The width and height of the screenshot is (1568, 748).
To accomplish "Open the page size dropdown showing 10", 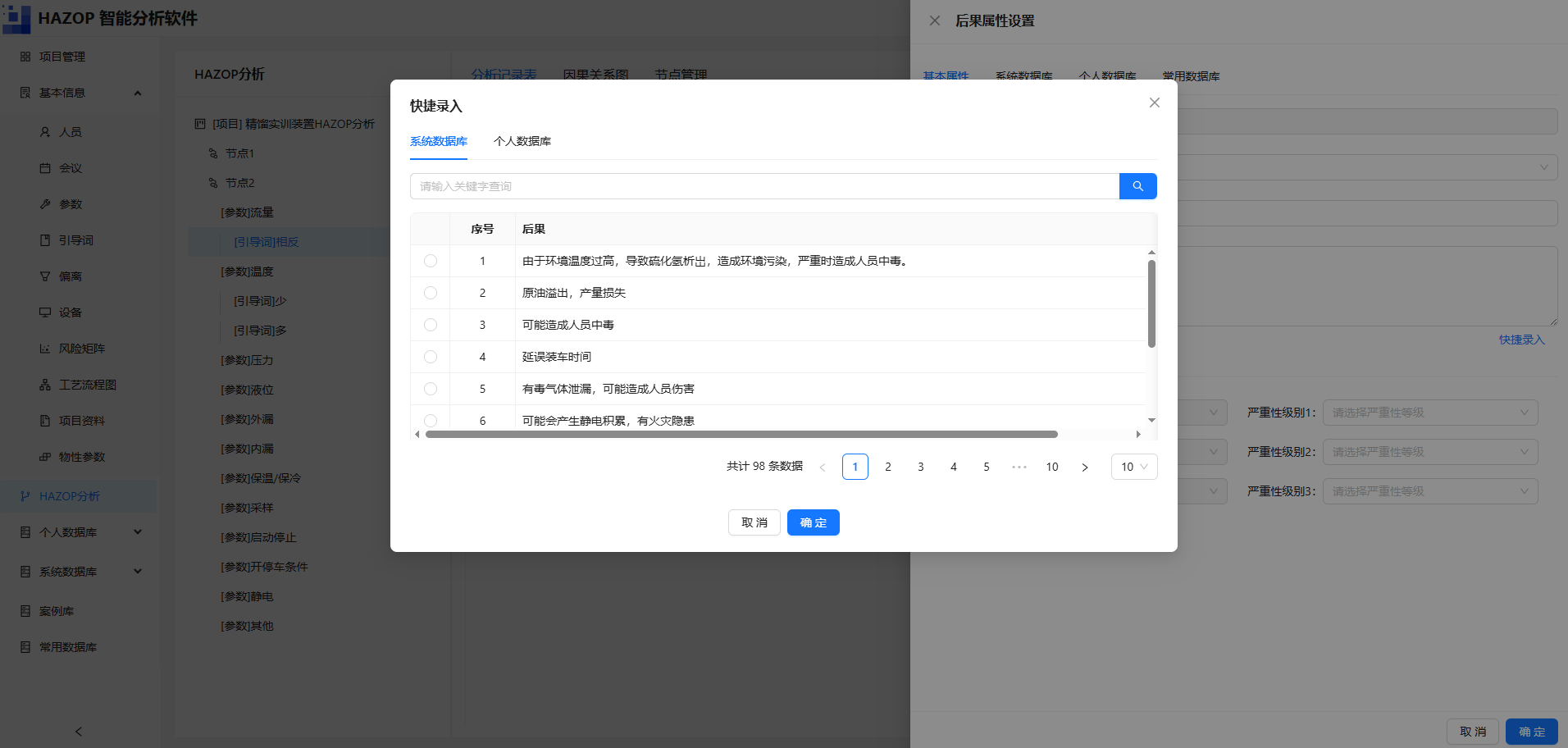I will [1134, 467].
